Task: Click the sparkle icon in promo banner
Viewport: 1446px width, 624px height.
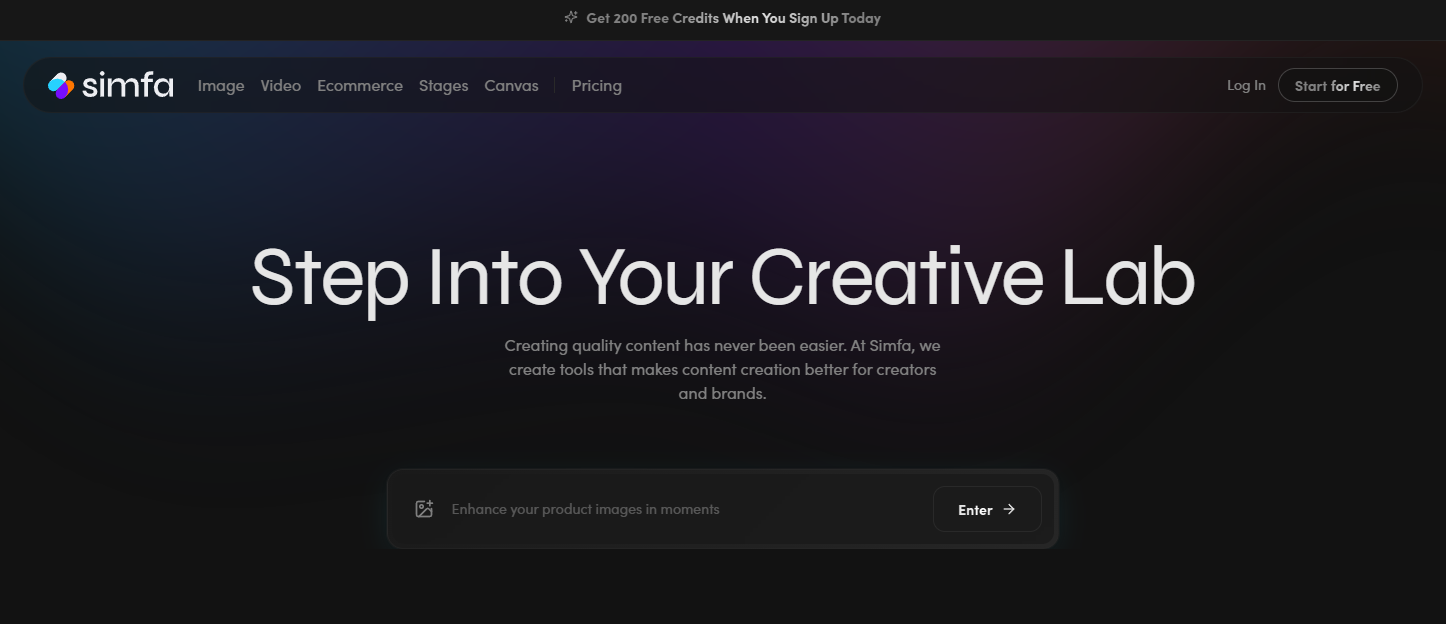Action: pos(571,17)
